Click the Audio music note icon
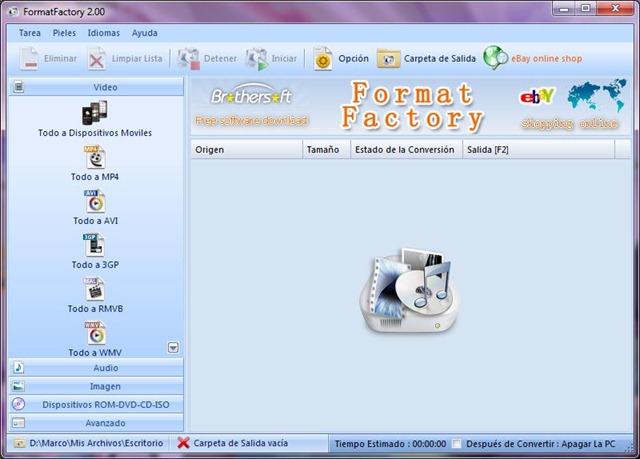 coord(18,368)
